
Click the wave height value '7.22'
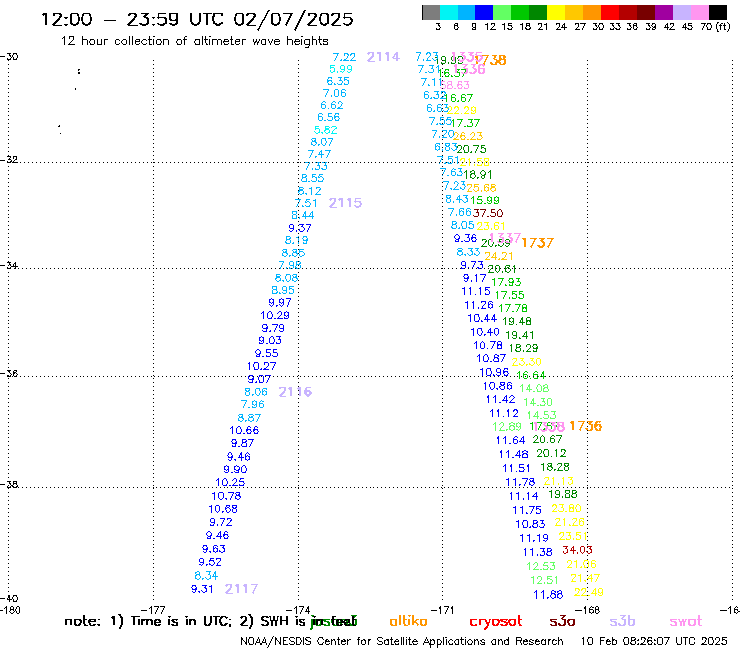pyautogui.click(x=344, y=57)
